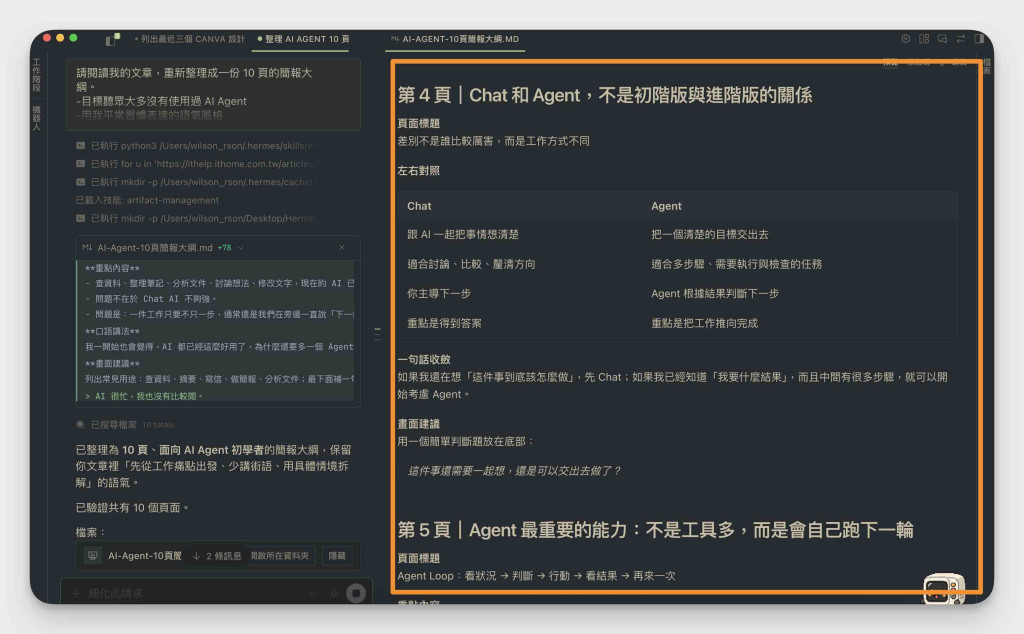
Task: Click the 'Agent' table column header
Action: (x=666, y=206)
